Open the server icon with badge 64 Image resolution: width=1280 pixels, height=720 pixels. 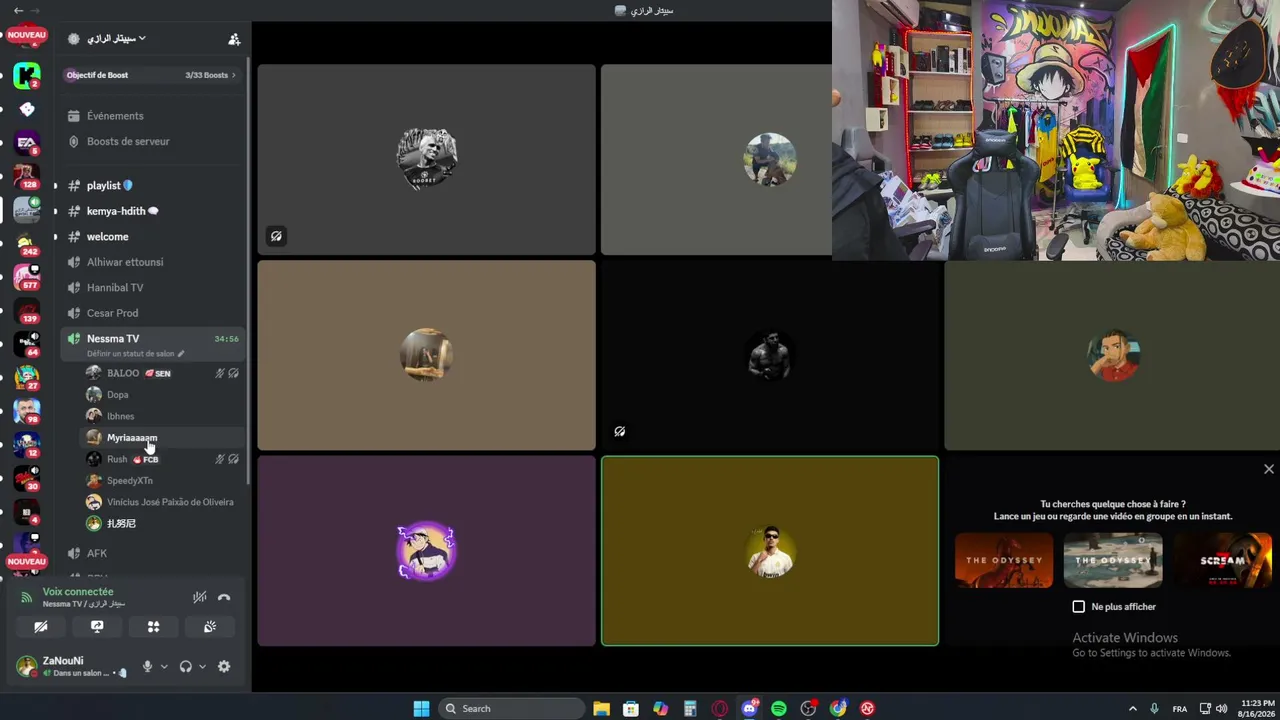click(27, 345)
